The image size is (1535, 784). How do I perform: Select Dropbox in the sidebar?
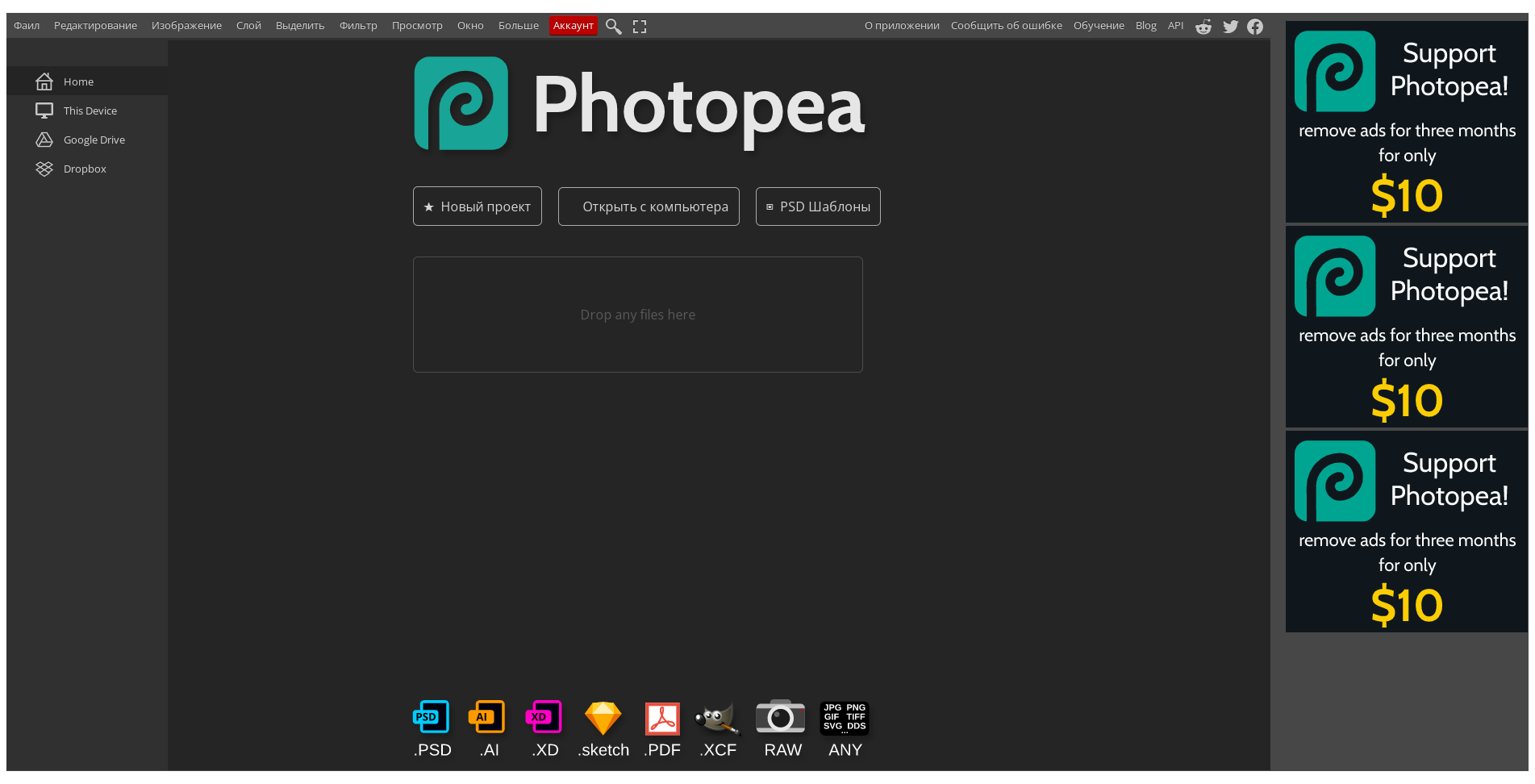(x=87, y=169)
